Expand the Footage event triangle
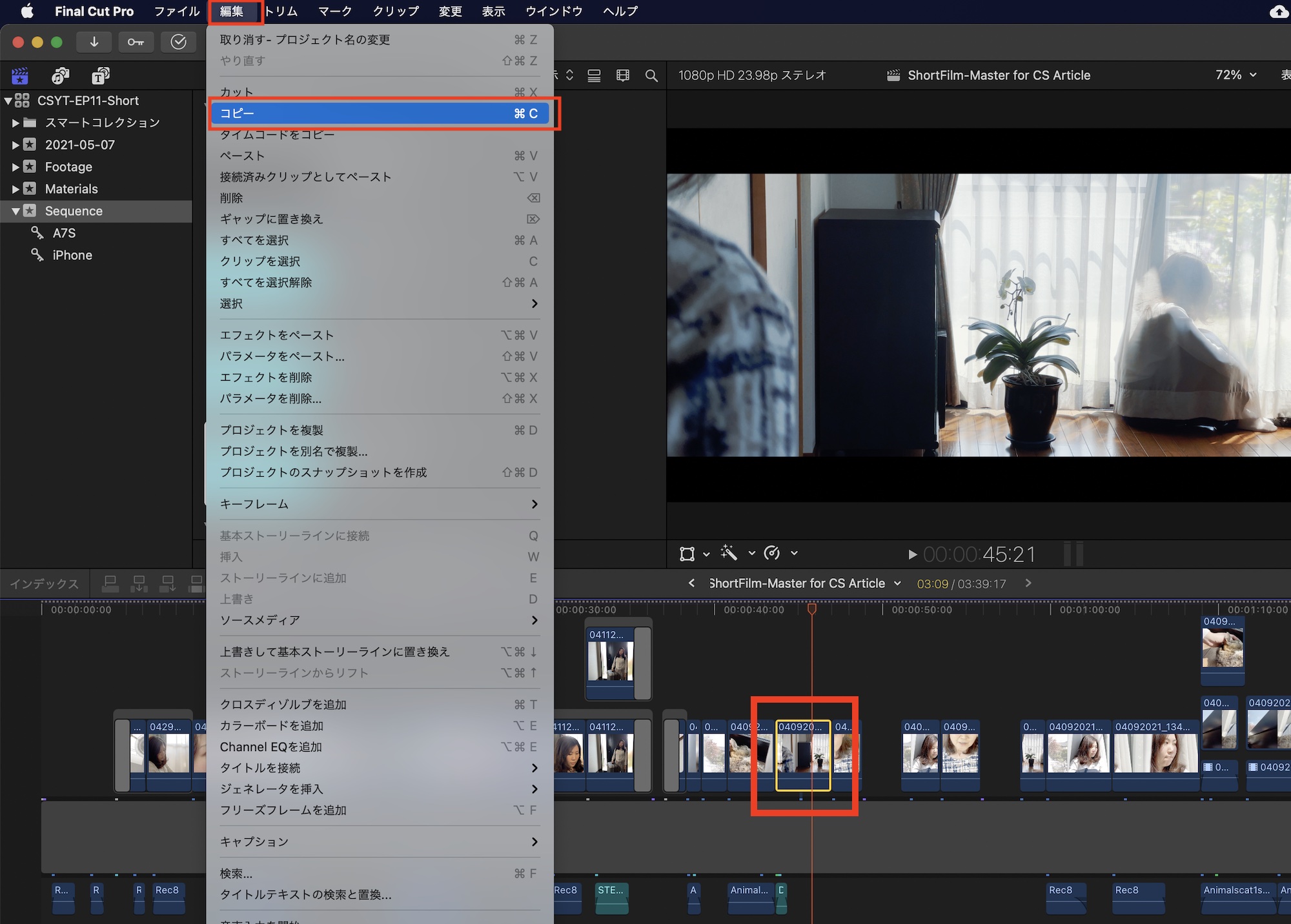Screen dimensions: 1291x924 pyautogui.click(x=15, y=167)
